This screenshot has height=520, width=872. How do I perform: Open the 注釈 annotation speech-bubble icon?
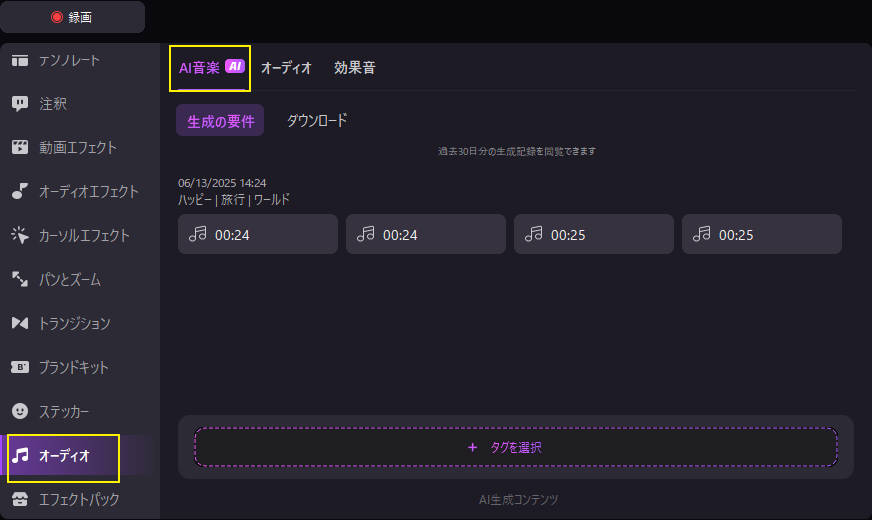[20, 103]
